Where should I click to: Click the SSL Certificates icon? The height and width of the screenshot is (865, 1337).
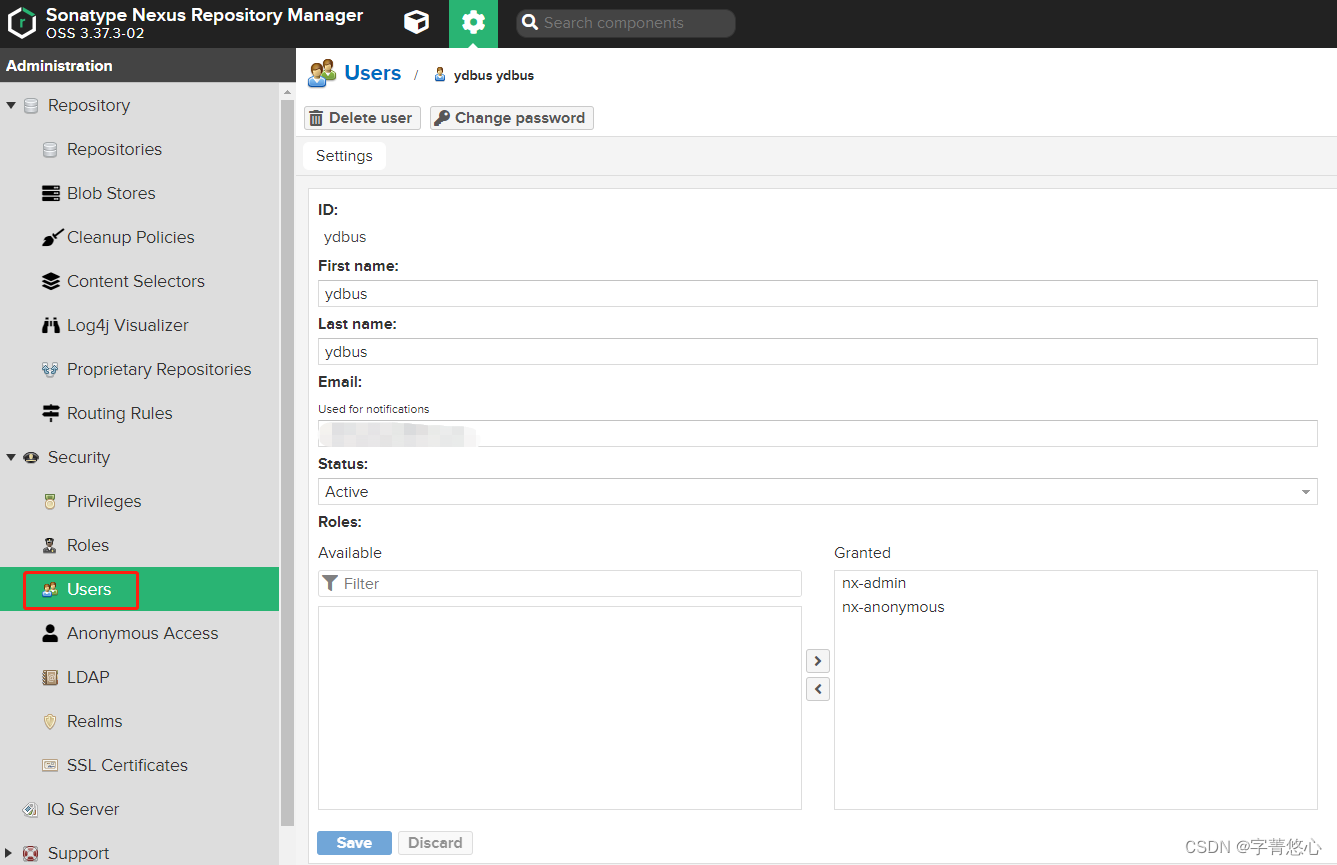coord(50,766)
